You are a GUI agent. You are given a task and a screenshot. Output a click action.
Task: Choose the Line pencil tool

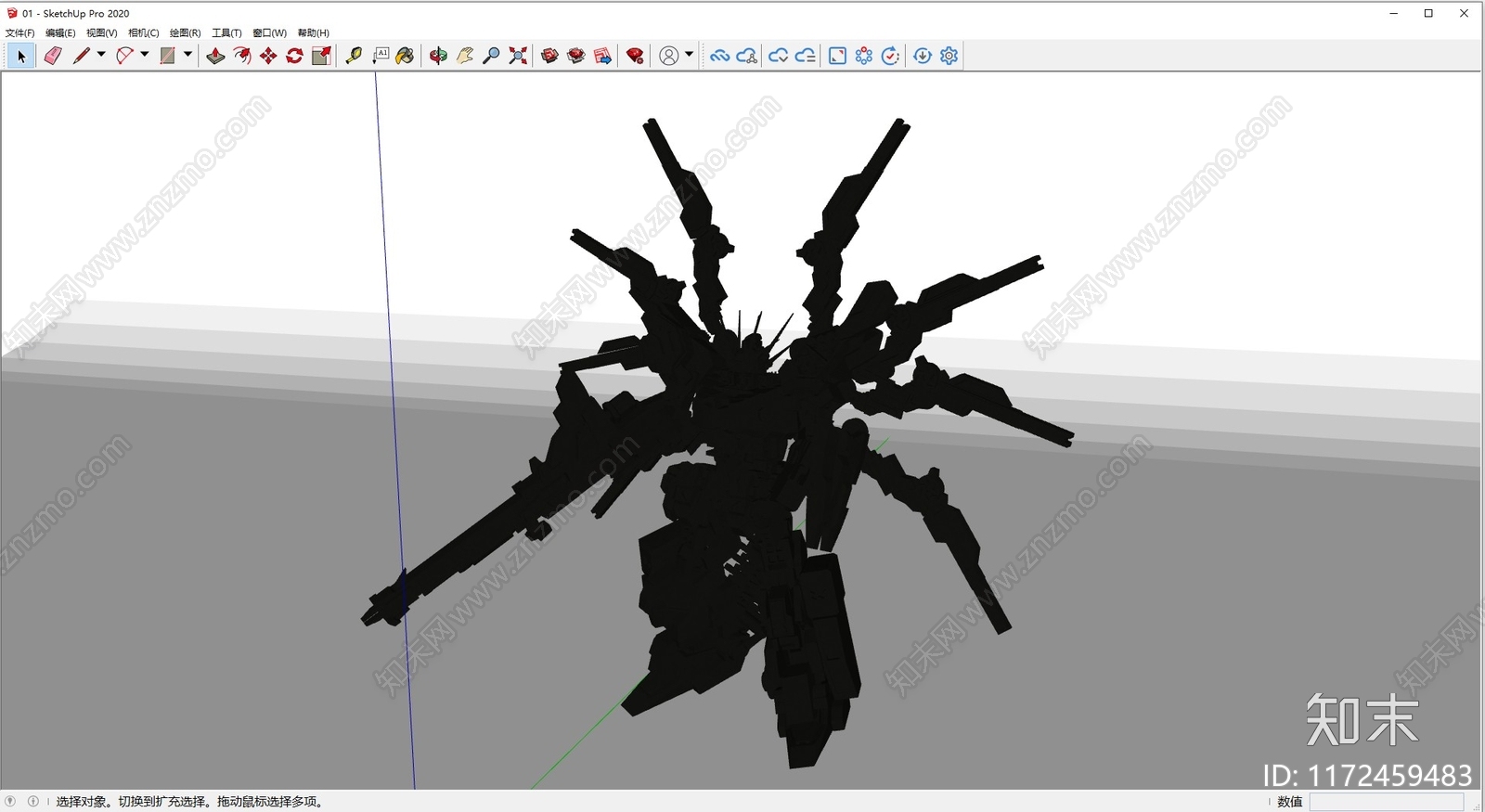tap(82, 56)
